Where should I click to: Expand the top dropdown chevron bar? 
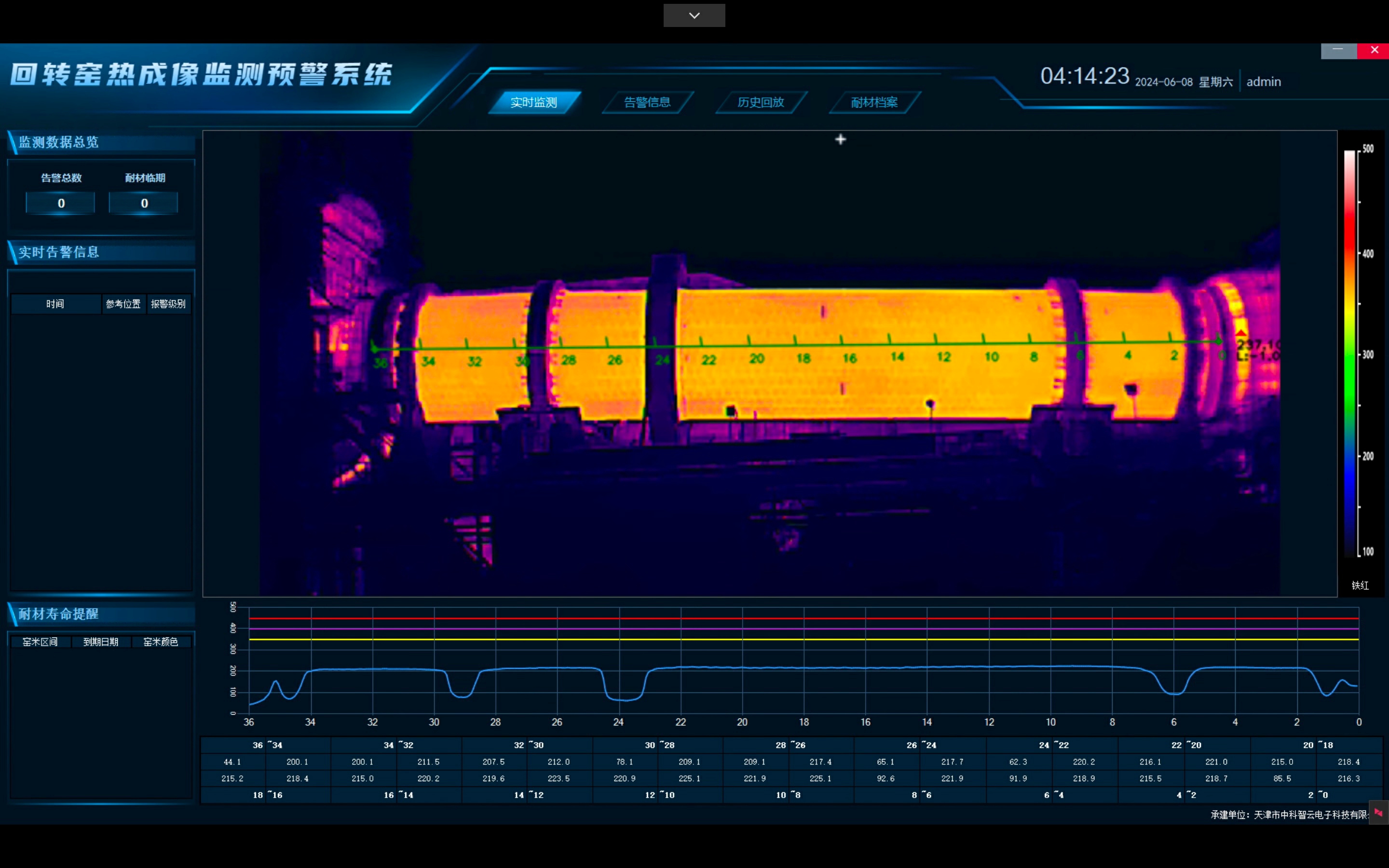click(x=694, y=15)
